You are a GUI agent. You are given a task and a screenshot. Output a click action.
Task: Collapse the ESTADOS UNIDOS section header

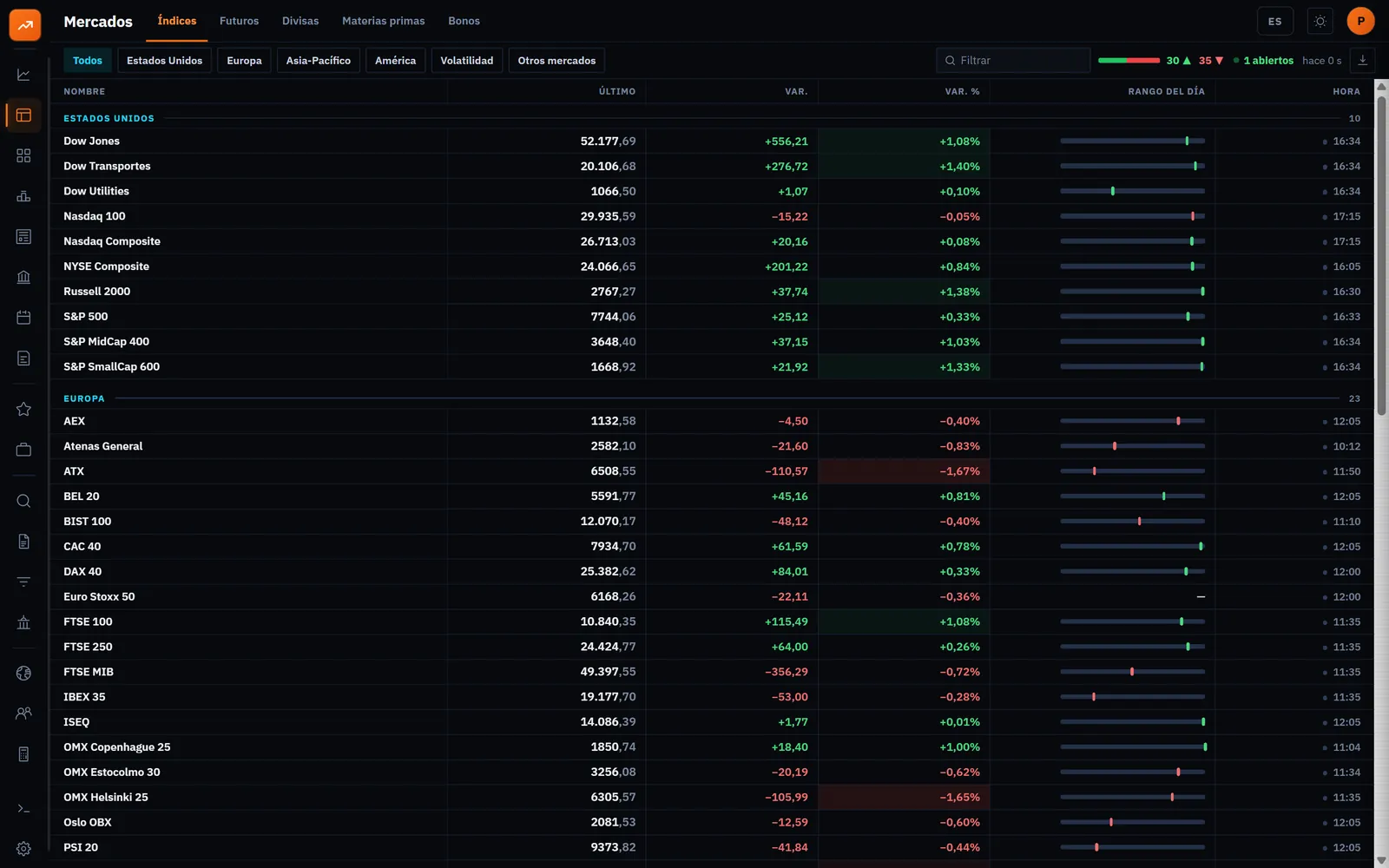(x=712, y=118)
